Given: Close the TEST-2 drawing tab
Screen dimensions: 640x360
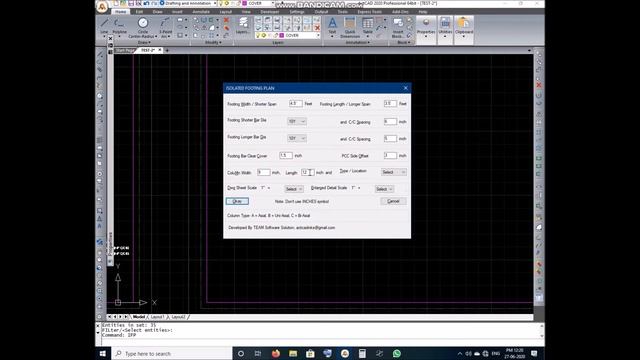Looking at the screenshot, I should 160,50.
